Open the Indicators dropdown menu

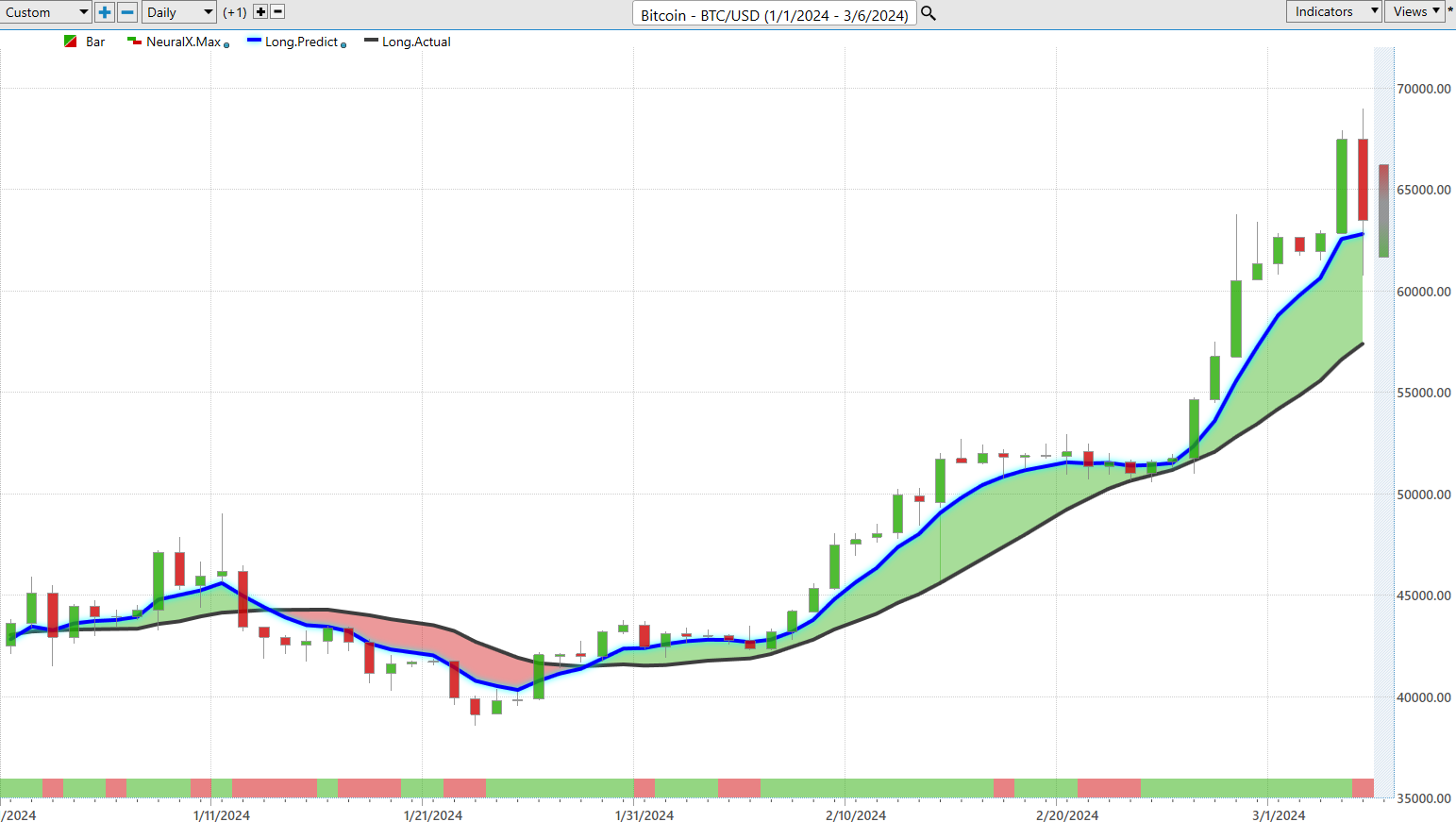(x=1333, y=11)
